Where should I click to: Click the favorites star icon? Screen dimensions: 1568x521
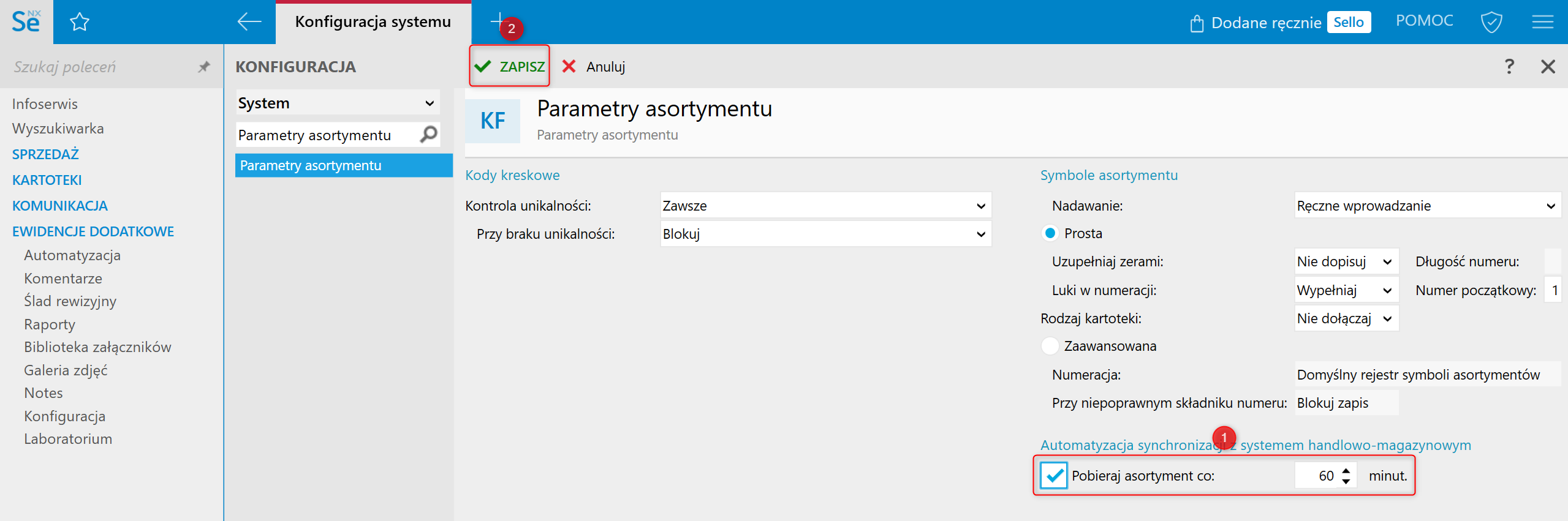(80, 23)
